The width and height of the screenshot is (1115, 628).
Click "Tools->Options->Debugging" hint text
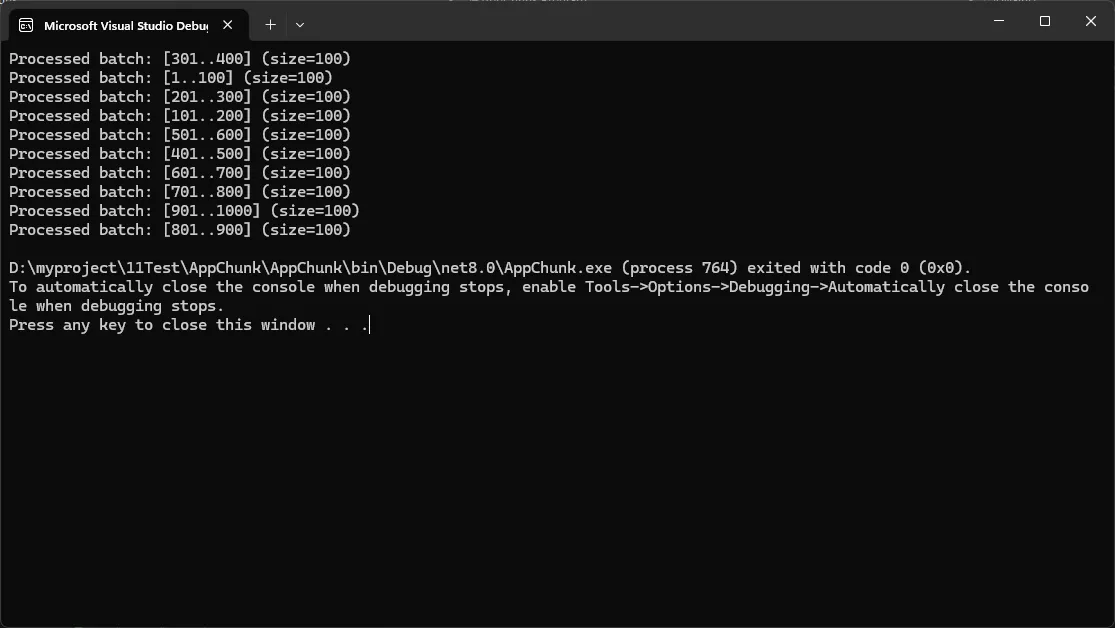[698, 287]
